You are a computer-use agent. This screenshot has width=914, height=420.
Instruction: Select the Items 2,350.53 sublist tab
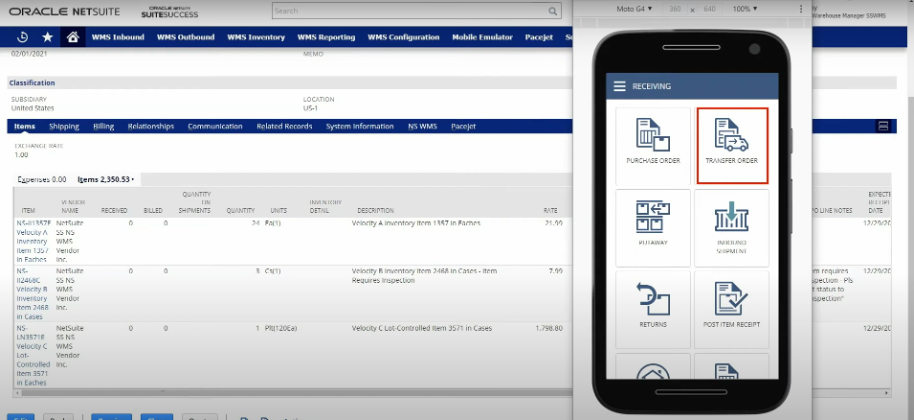(x=106, y=179)
